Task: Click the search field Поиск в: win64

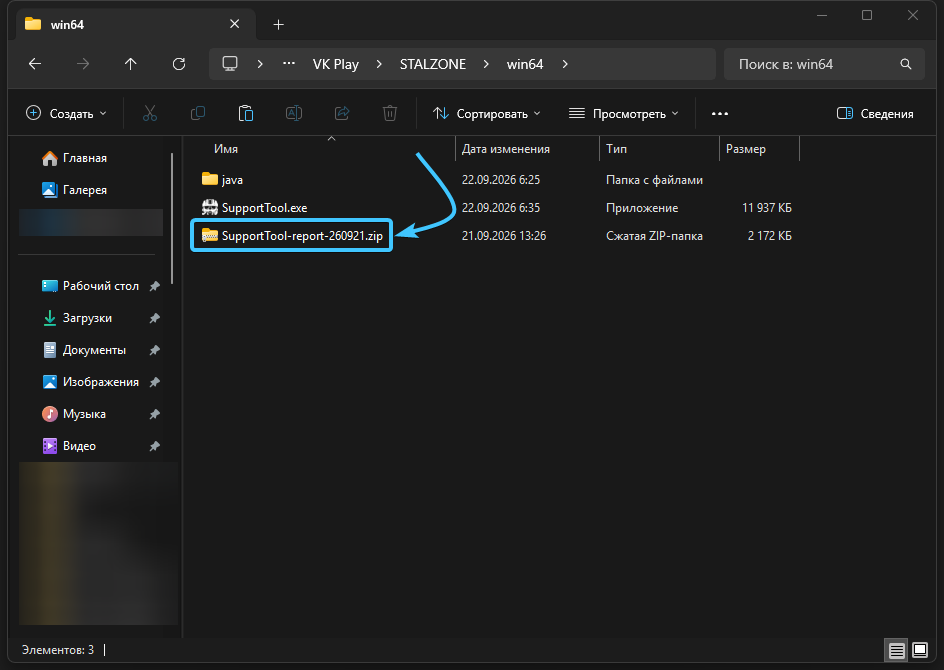Action: [824, 64]
